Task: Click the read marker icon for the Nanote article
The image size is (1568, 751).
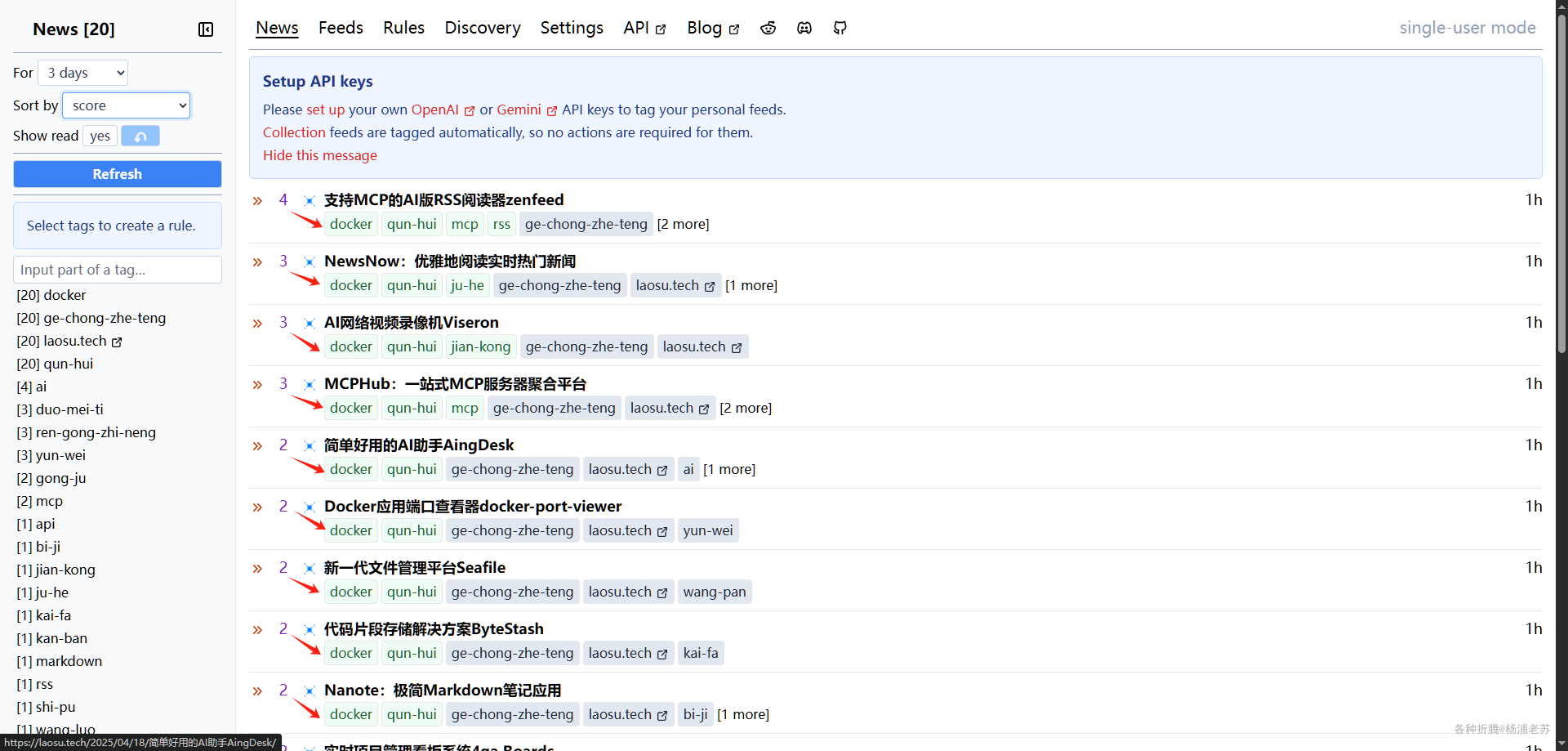Action: click(310, 691)
